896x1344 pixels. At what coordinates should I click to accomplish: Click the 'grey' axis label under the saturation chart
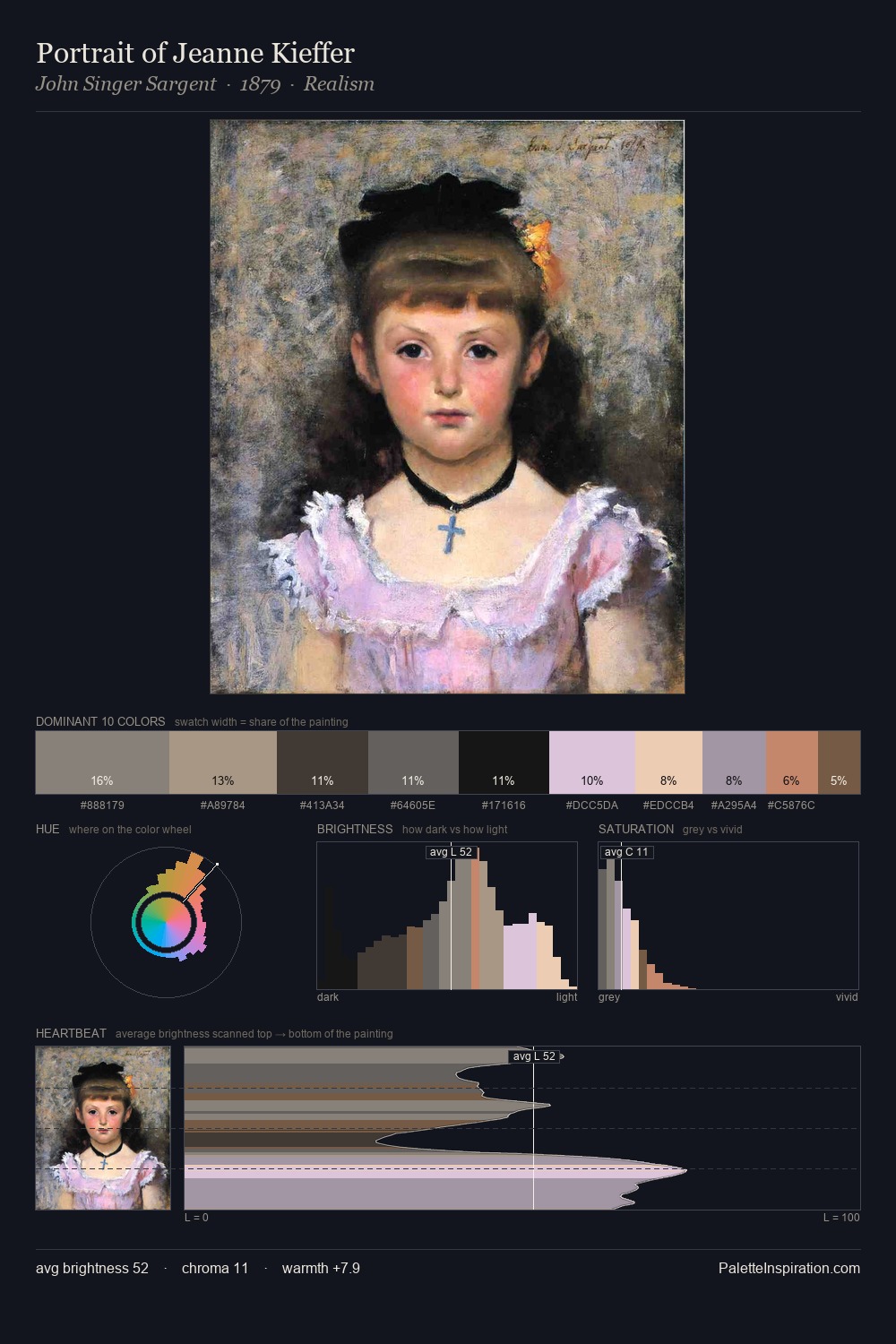609,997
